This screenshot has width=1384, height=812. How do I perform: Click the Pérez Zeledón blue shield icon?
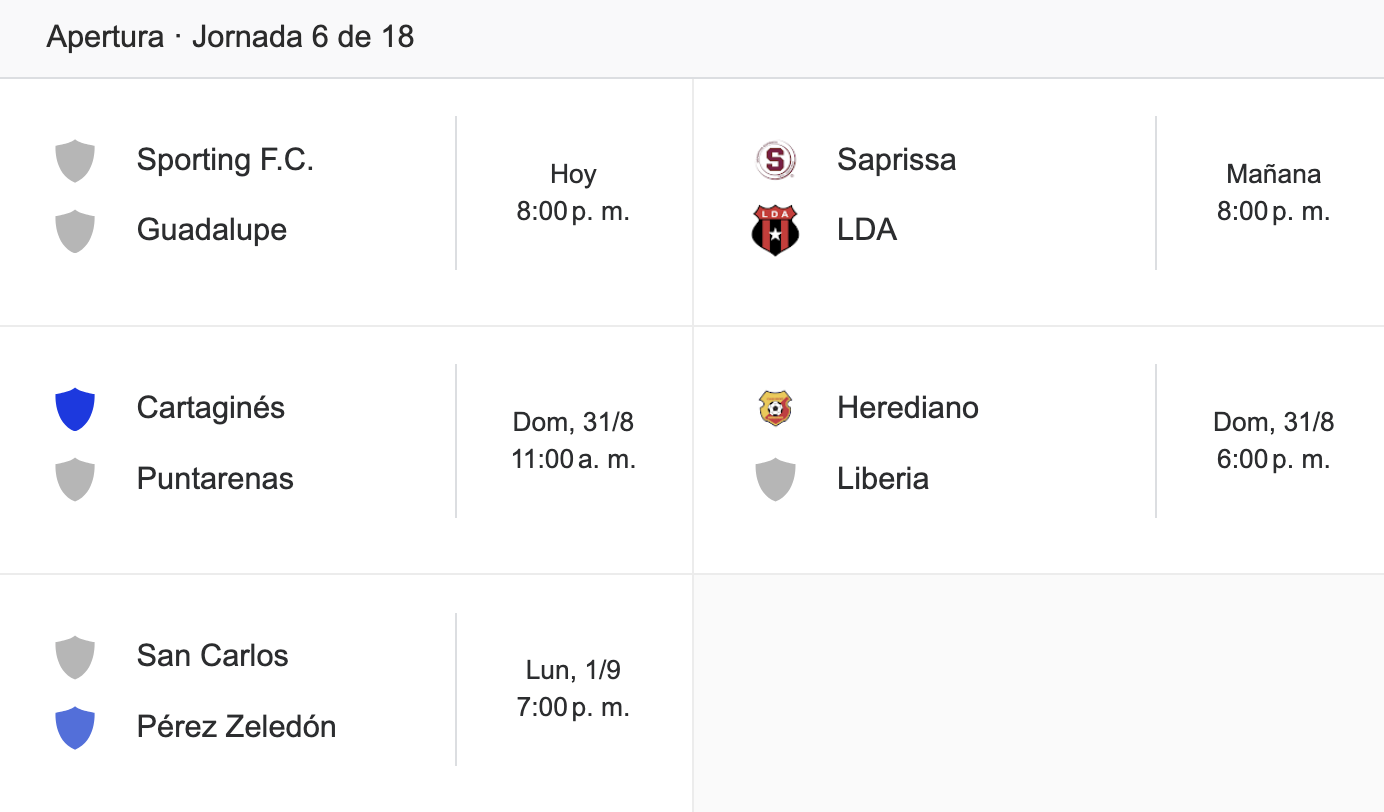coord(75,727)
